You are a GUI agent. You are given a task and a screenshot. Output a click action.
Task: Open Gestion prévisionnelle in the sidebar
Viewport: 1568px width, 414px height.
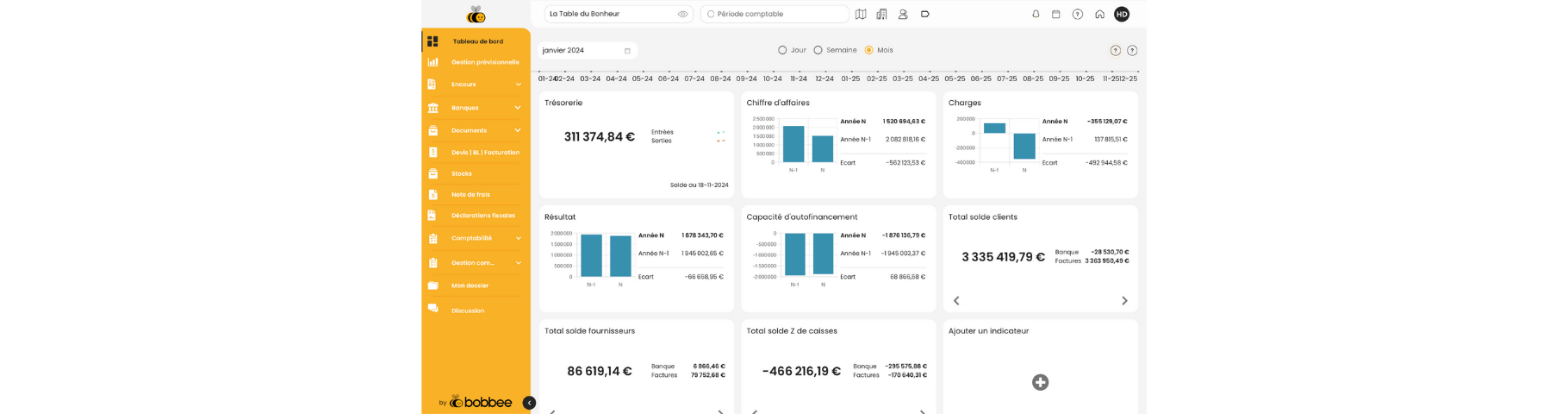click(484, 62)
